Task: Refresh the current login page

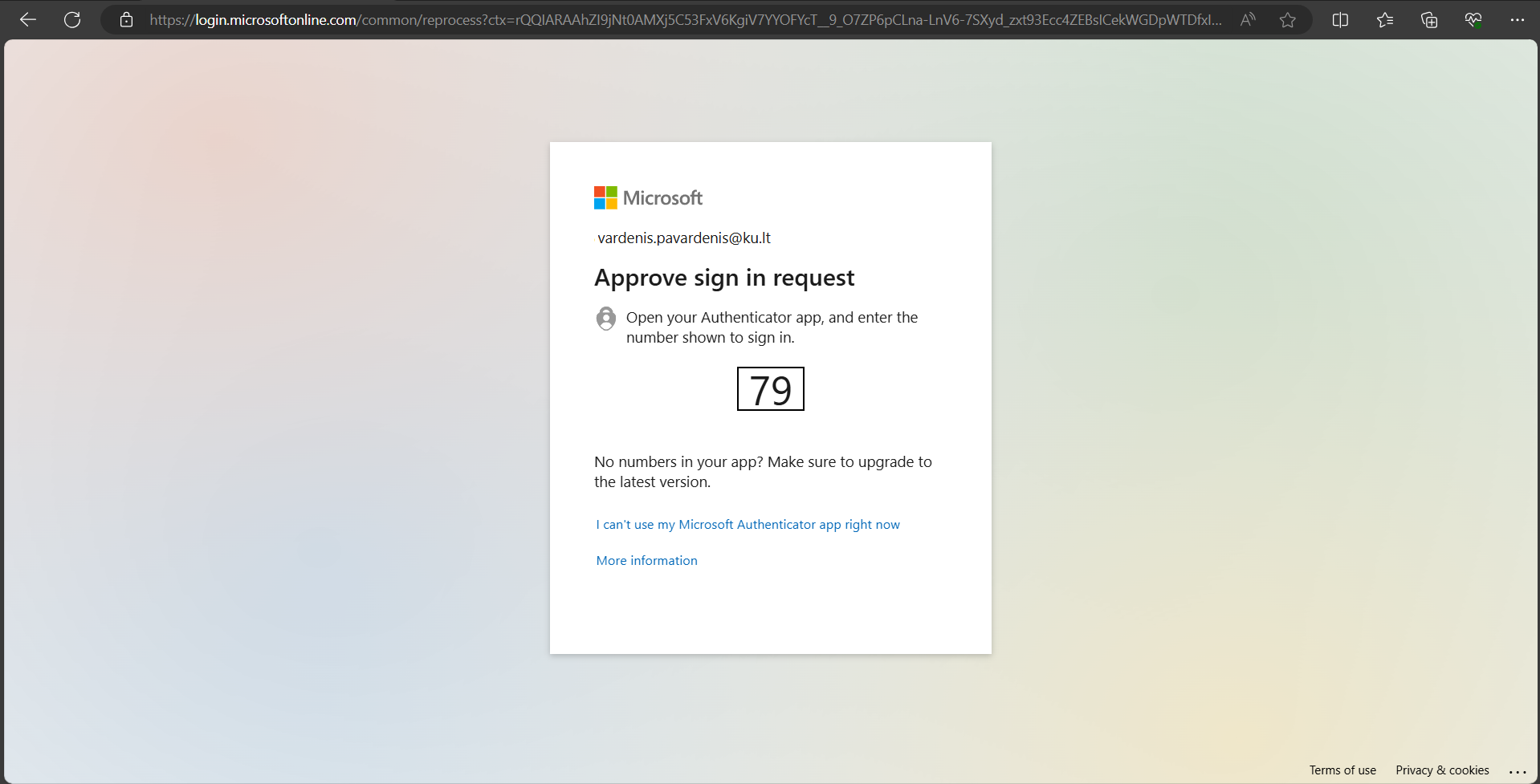Action: coord(72,20)
